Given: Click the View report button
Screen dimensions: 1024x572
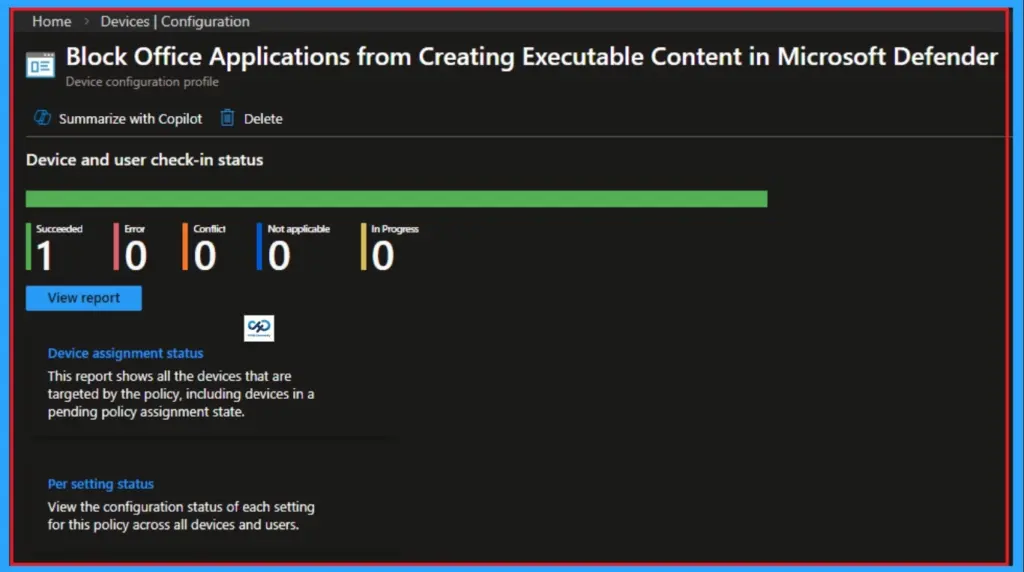Looking at the screenshot, I should tap(84, 298).
